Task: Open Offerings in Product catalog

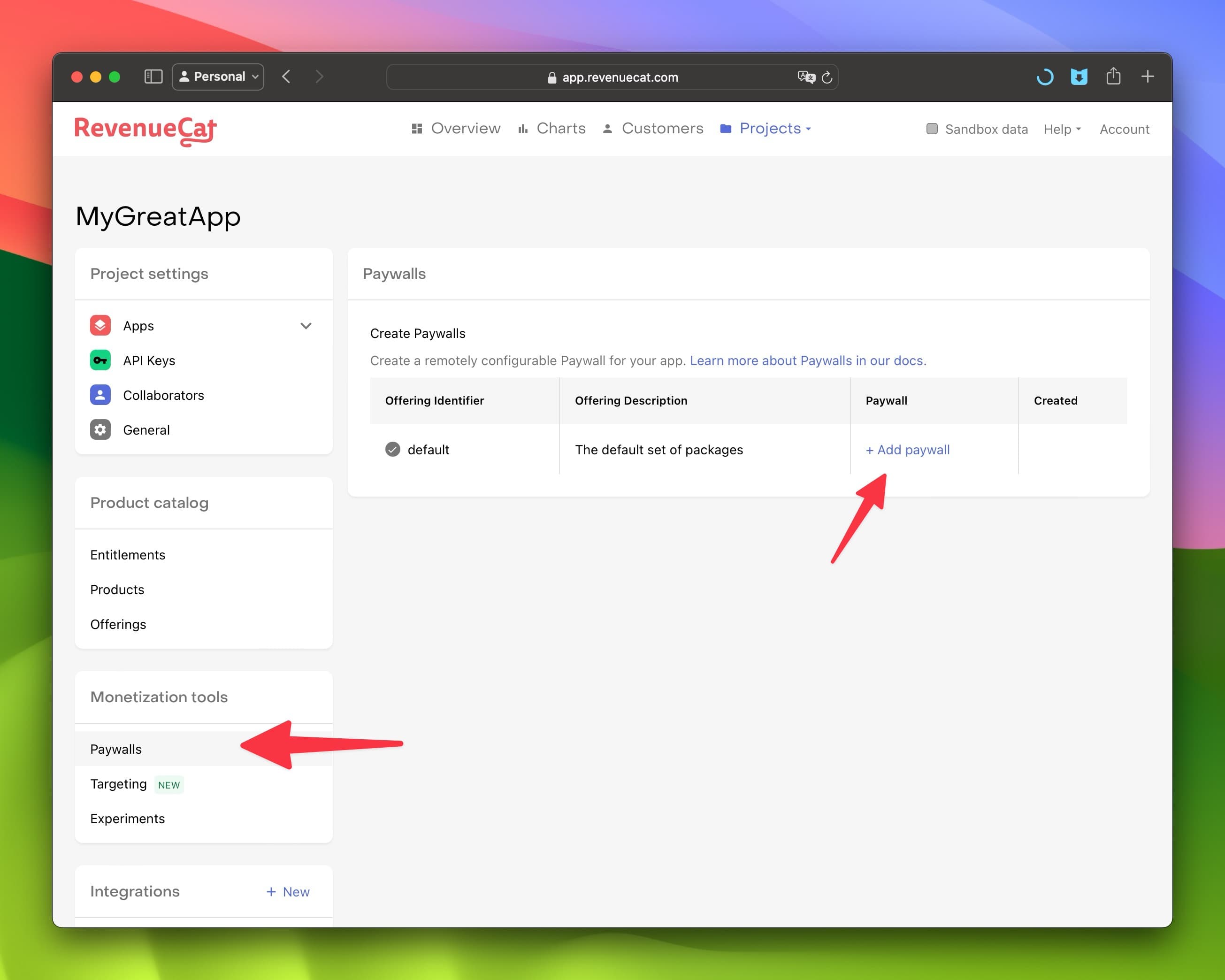Action: pyautogui.click(x=203, y=624)
